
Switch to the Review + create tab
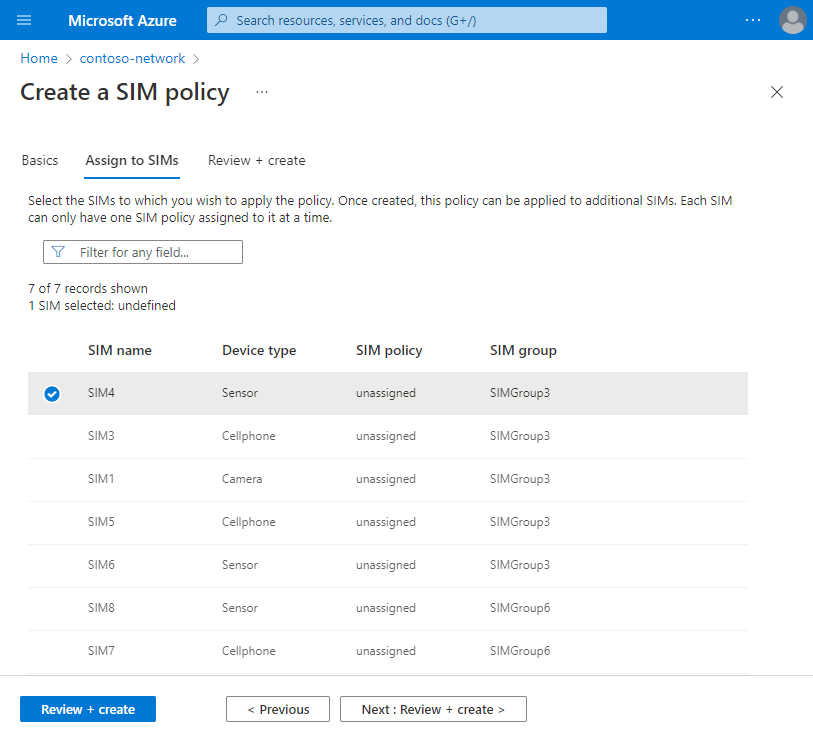256,160
